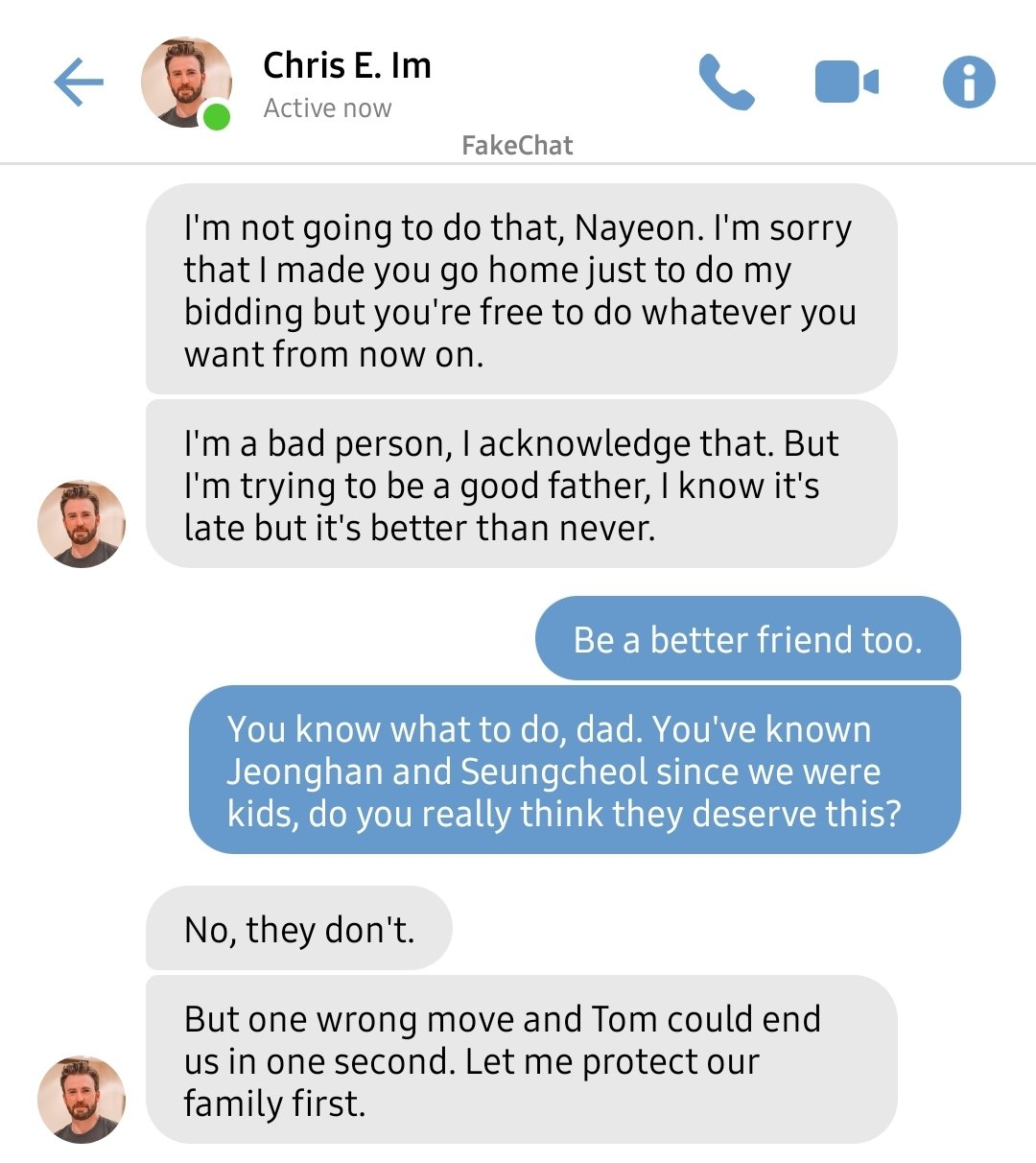Tap the back arrow icon
This screenshot has height=1163, width=1036.
tap(79, 83)
